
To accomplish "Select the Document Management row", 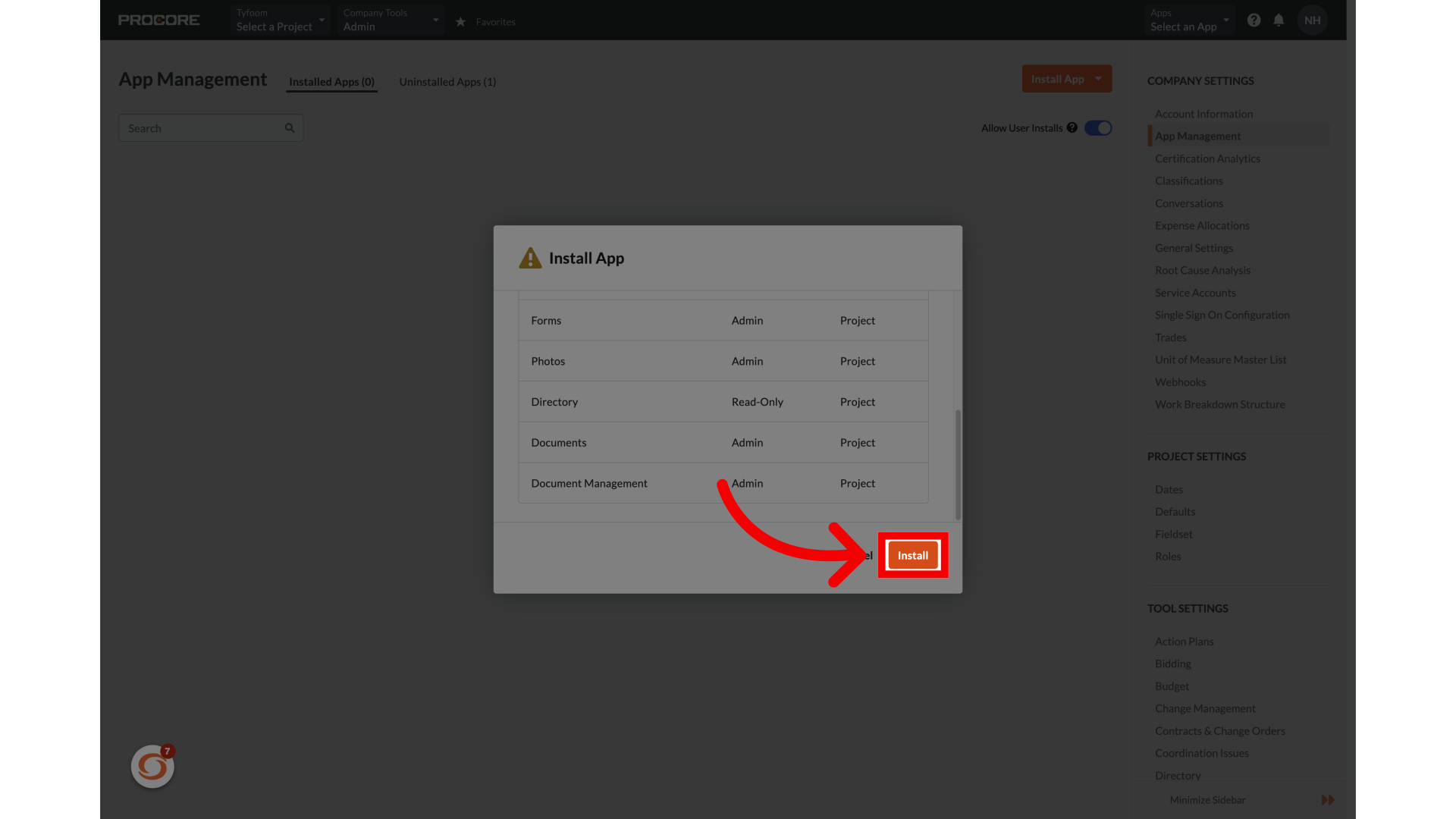I will 723,483.
